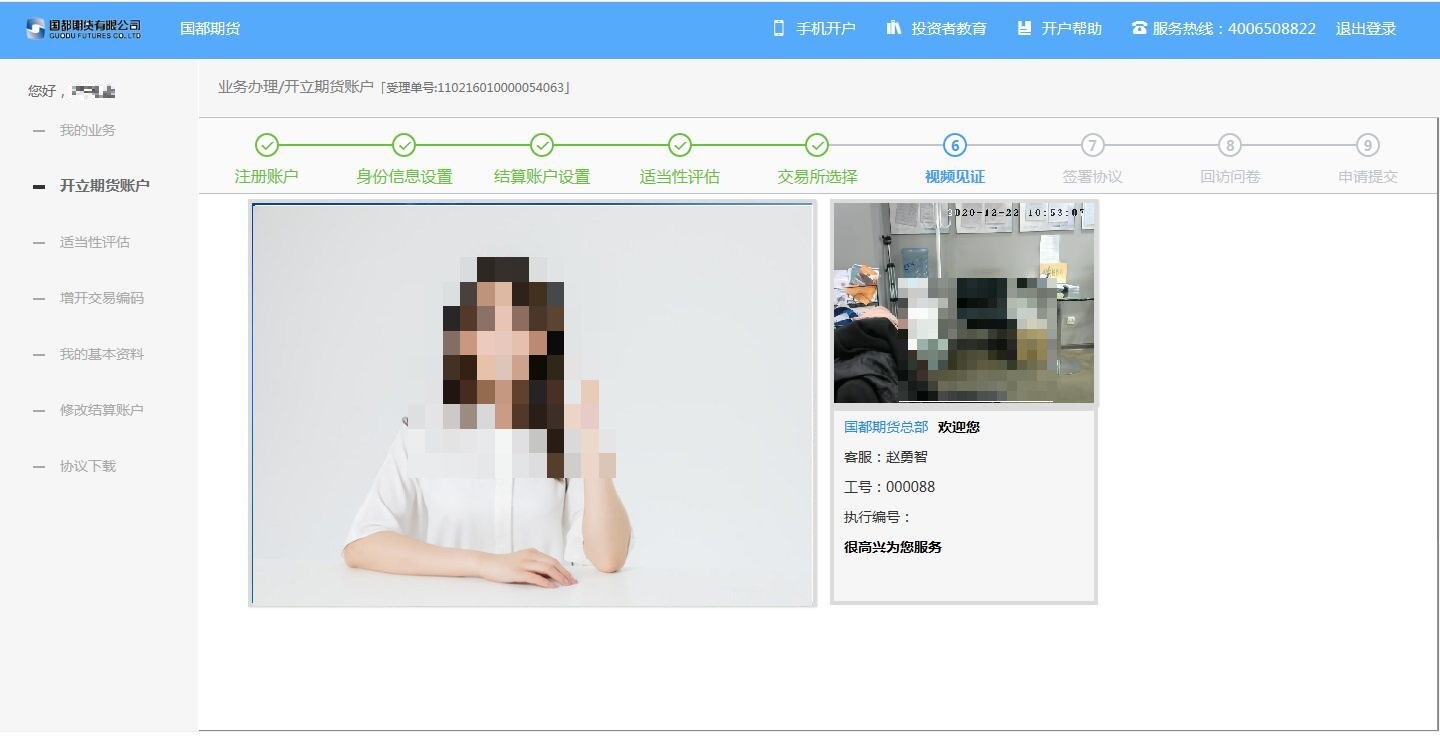Click the checkmark circle above 交易所选择

point(817,145)
